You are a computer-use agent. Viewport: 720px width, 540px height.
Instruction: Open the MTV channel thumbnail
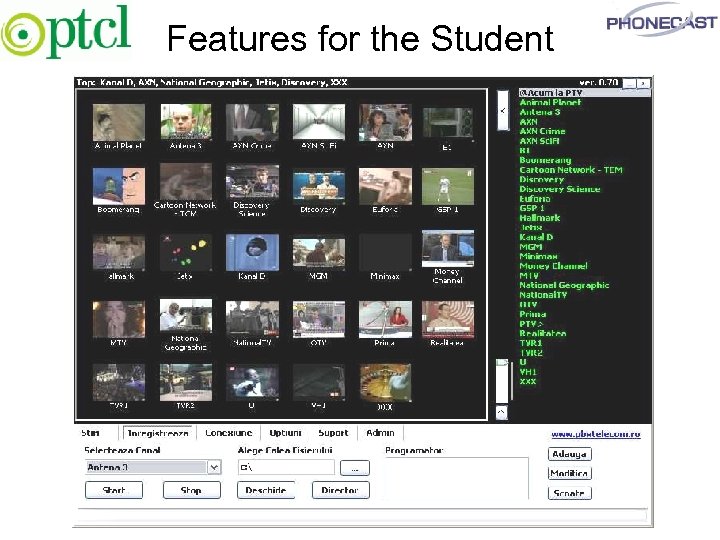[x=118, y=319]
